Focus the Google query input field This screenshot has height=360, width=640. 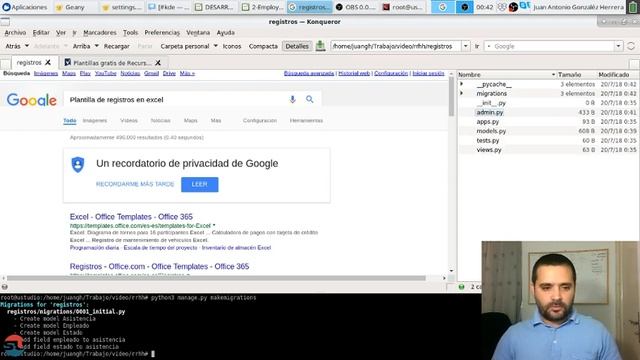click(177, 100)
